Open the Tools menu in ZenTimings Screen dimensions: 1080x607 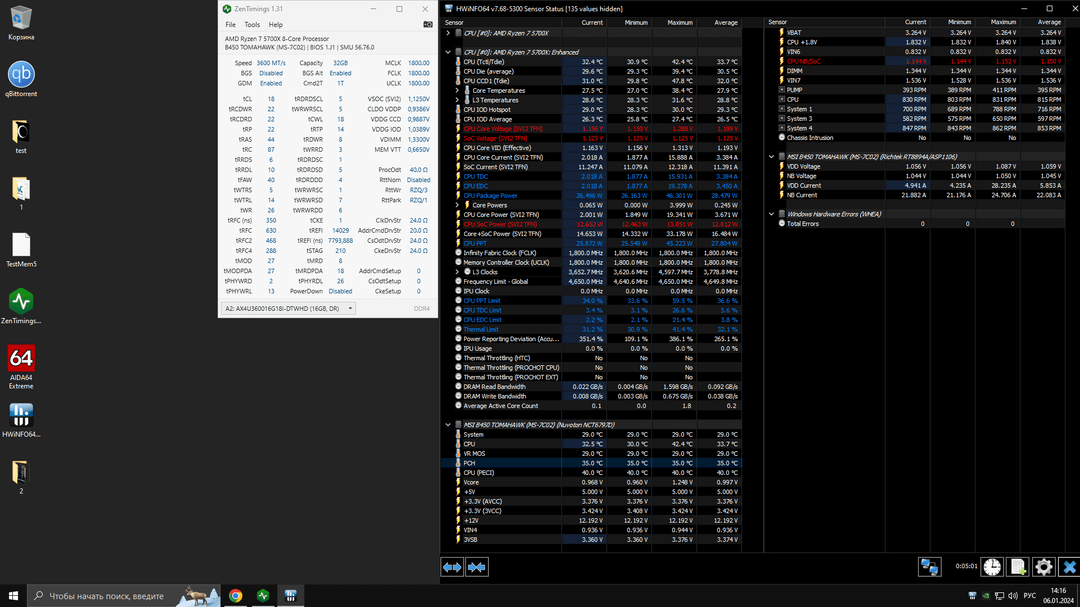[x=252, y=25]
